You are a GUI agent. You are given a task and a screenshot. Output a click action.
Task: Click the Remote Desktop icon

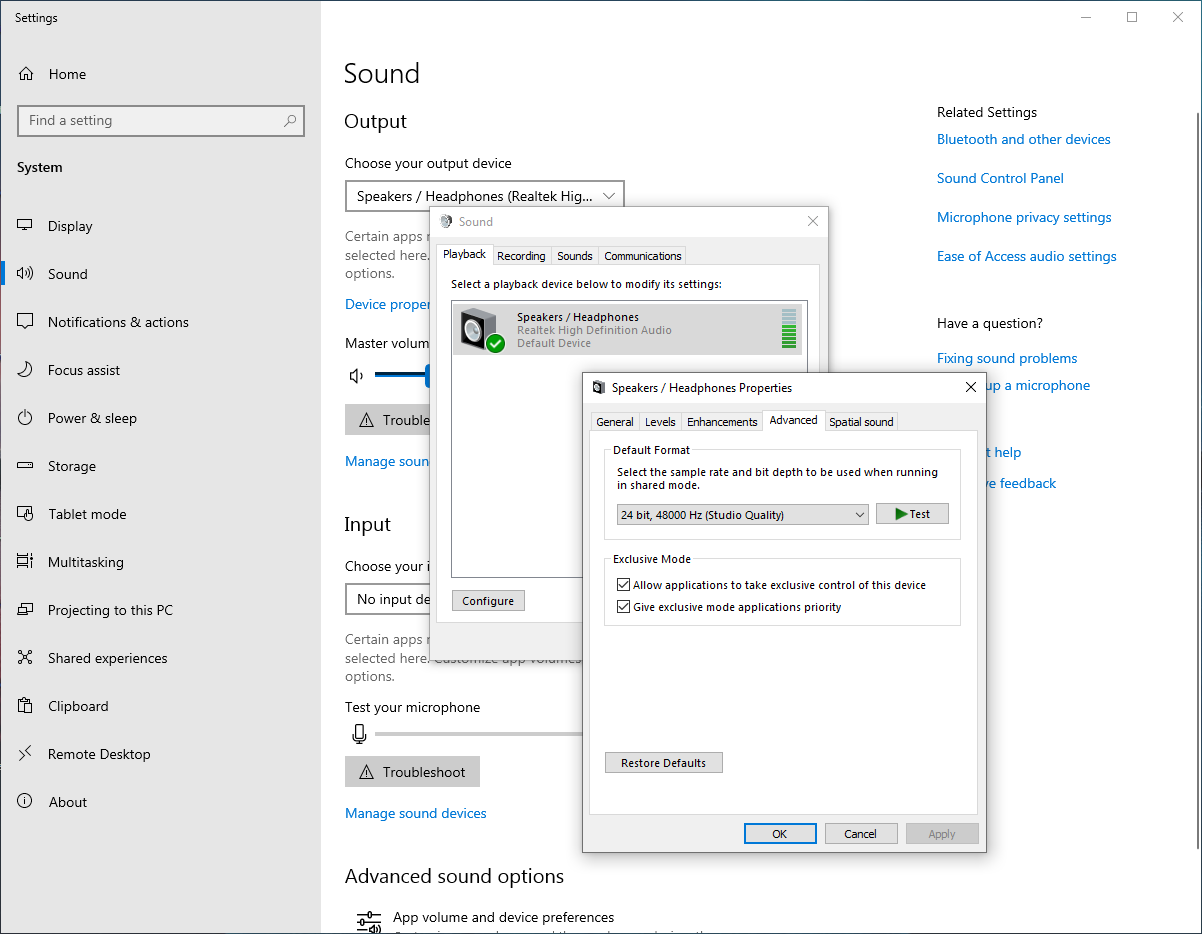click(26, 754)
